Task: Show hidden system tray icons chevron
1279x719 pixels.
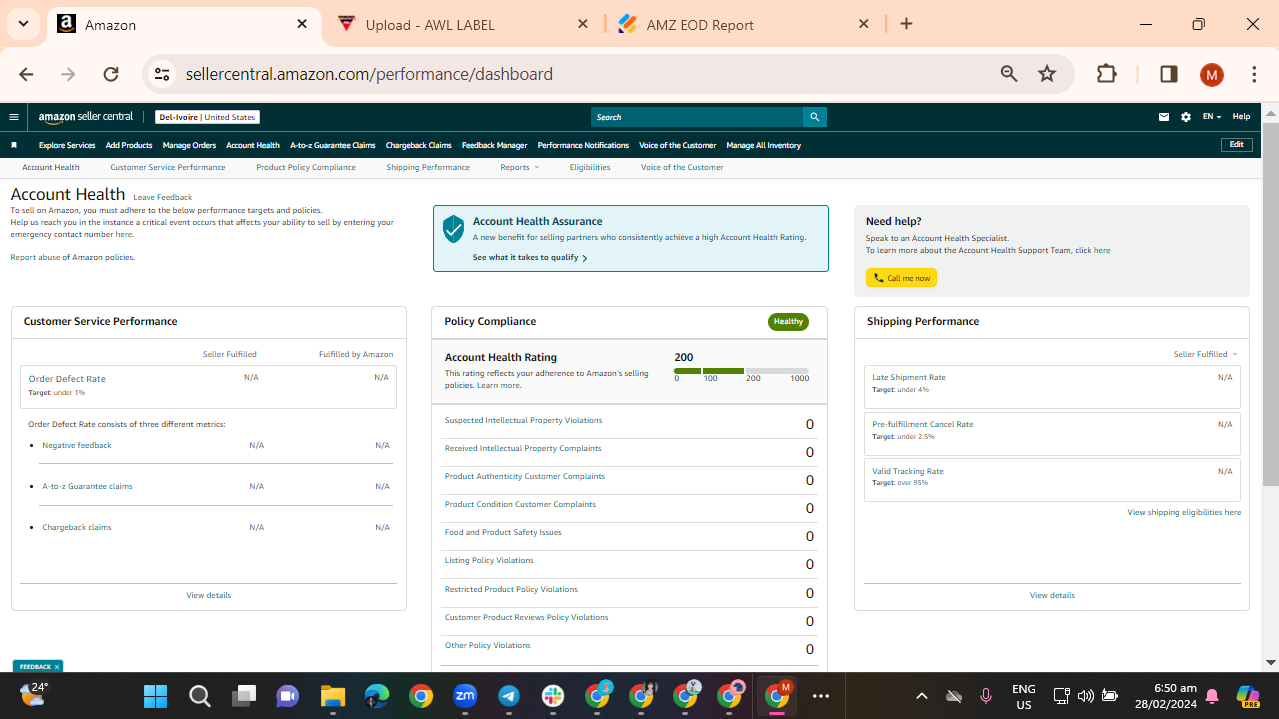Action: pyautogui.click(x=922, y=696)
